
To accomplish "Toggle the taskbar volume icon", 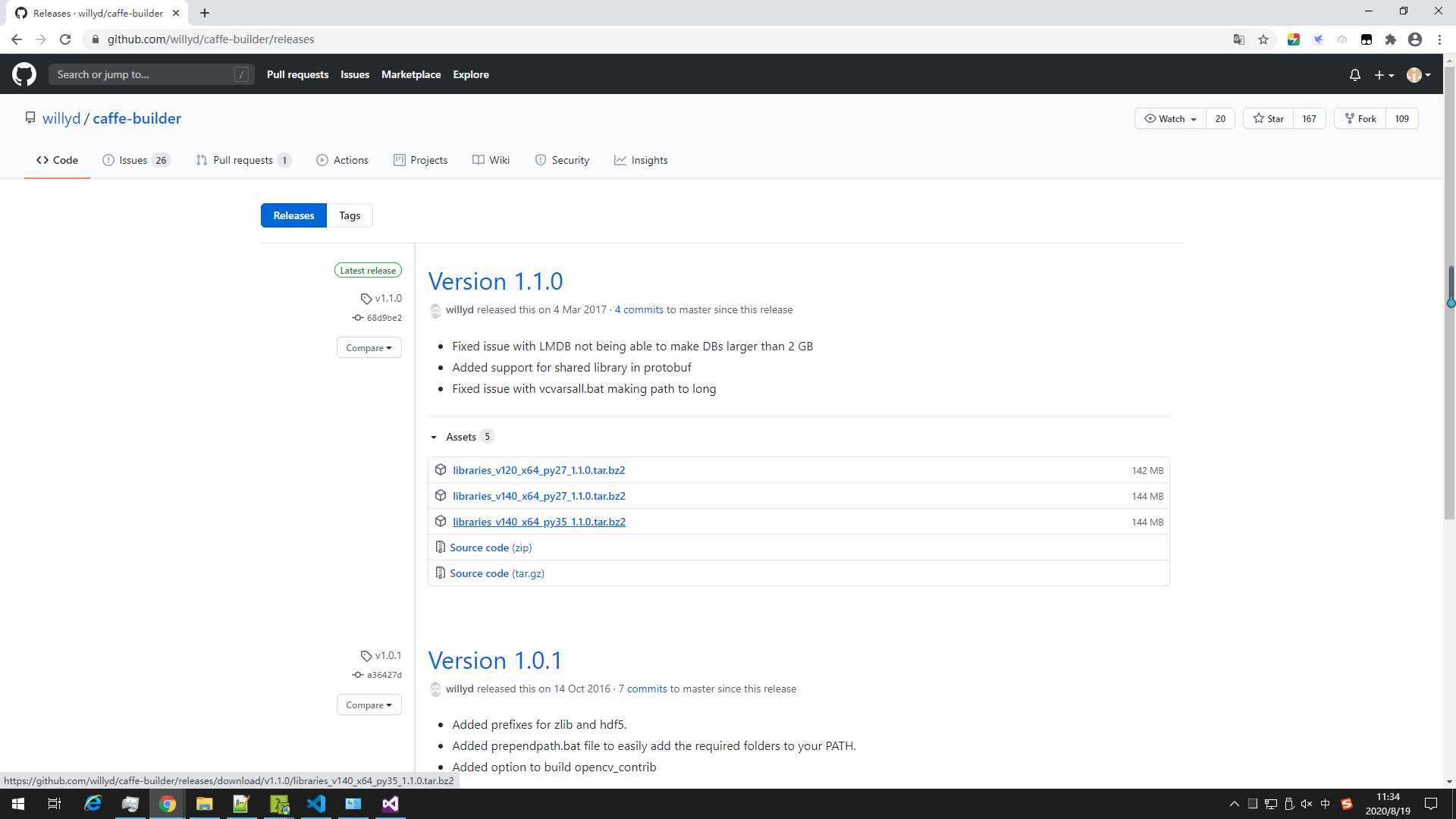I will click(1307, 804).
